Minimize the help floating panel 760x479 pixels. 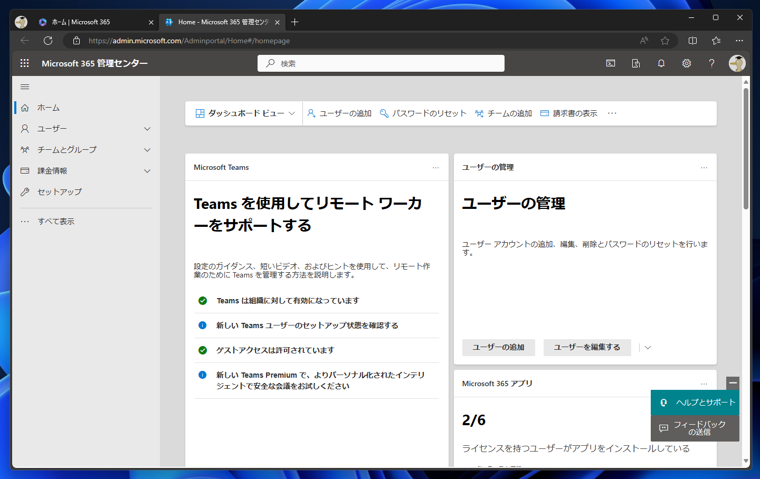click(x=733, y=383)
